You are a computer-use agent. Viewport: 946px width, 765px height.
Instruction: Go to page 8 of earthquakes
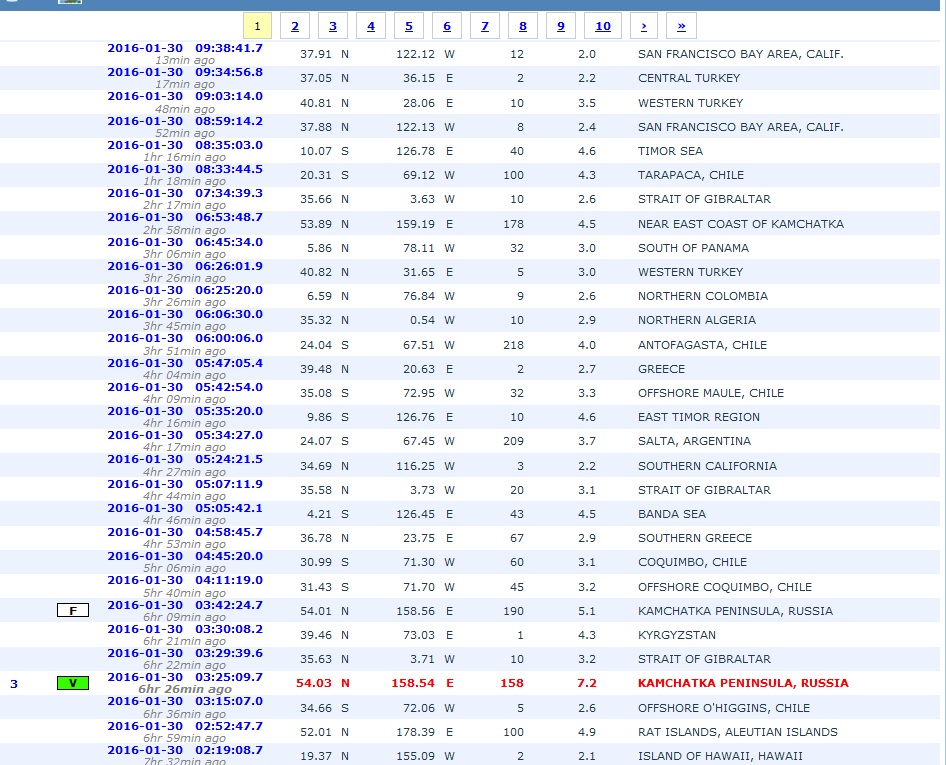tap(523, 26)
